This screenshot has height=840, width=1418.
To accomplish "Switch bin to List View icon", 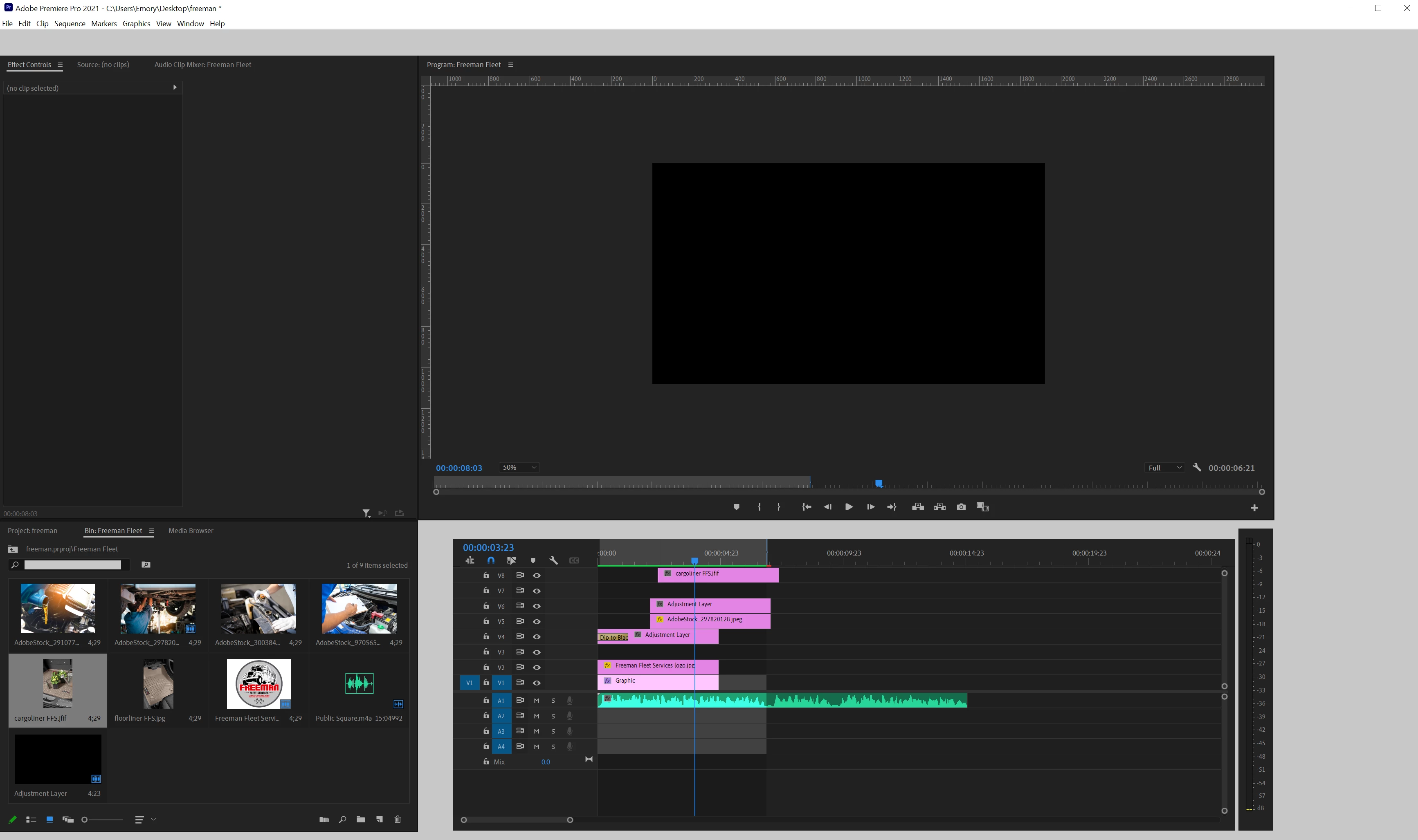I will (x=31, y=820).
